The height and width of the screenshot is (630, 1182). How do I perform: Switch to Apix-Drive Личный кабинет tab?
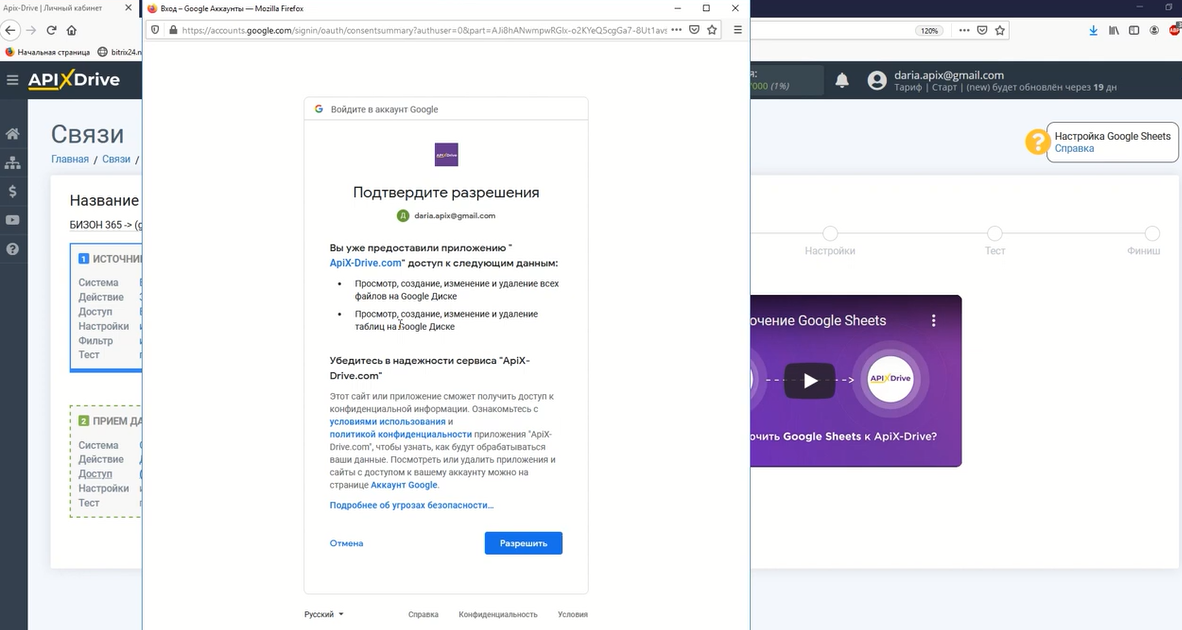[60, 8]
